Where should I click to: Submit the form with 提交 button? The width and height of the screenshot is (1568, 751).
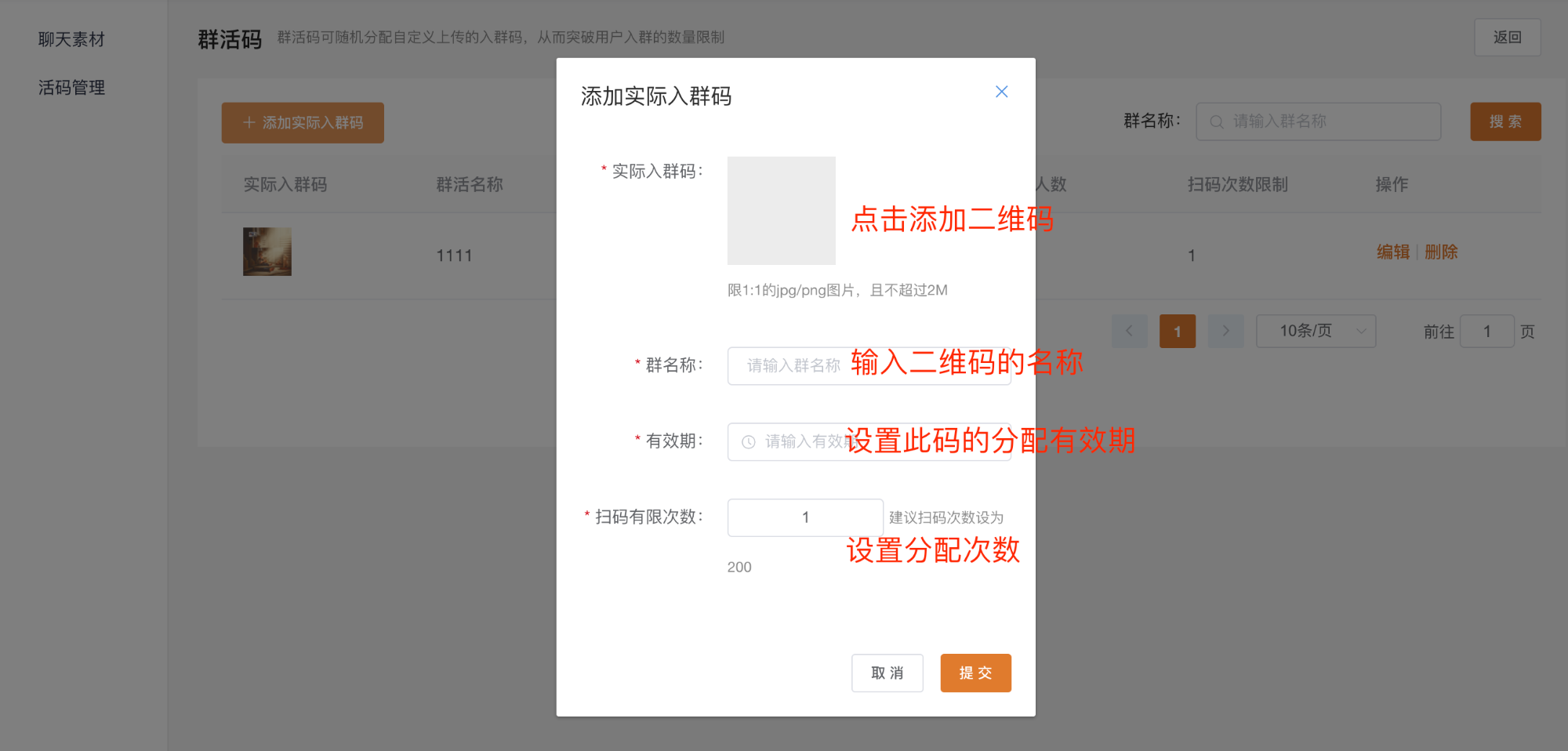tap(975, 673)
